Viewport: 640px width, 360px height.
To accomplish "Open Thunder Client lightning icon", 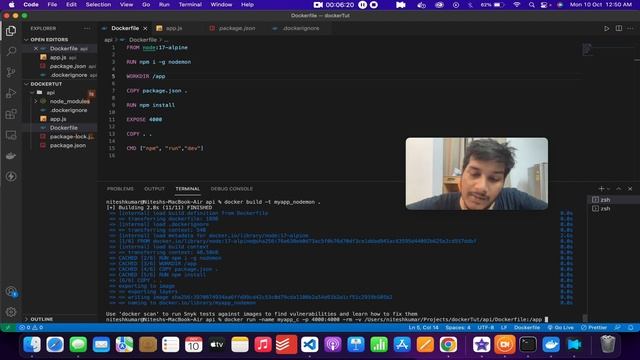I will click(11, 176).
